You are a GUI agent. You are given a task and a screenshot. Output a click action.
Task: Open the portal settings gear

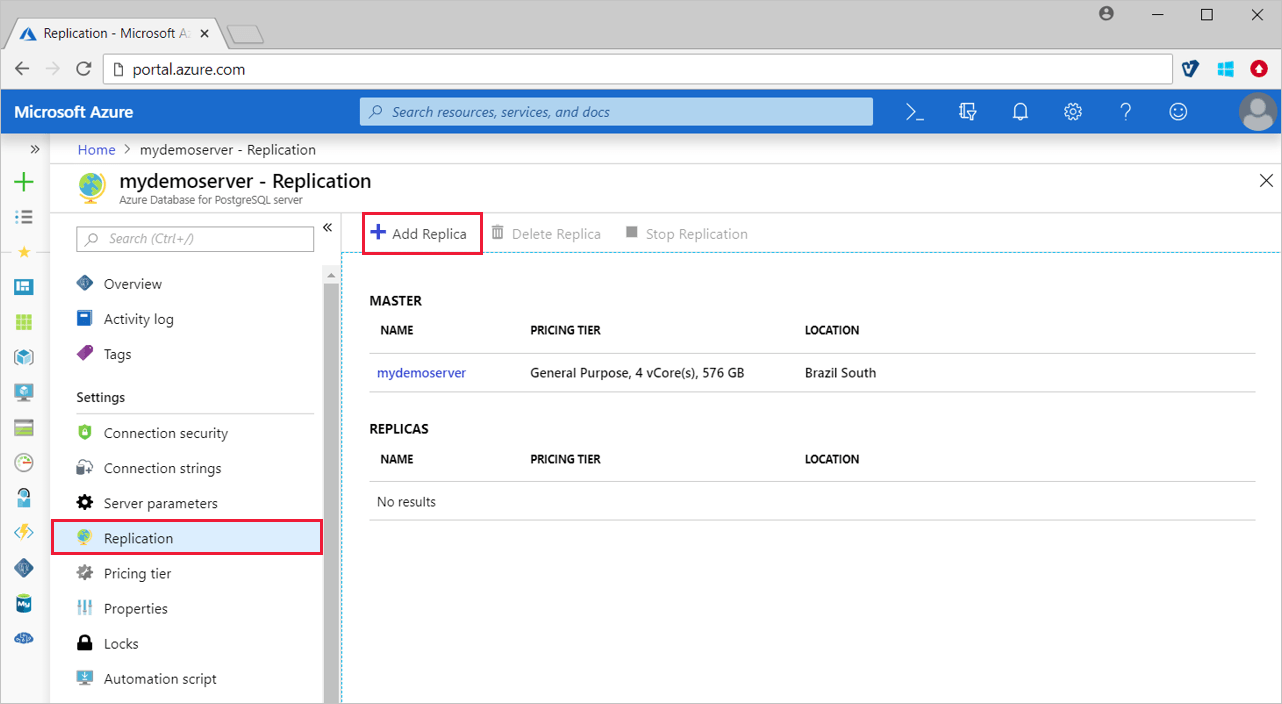click(x=1072, y=111)
